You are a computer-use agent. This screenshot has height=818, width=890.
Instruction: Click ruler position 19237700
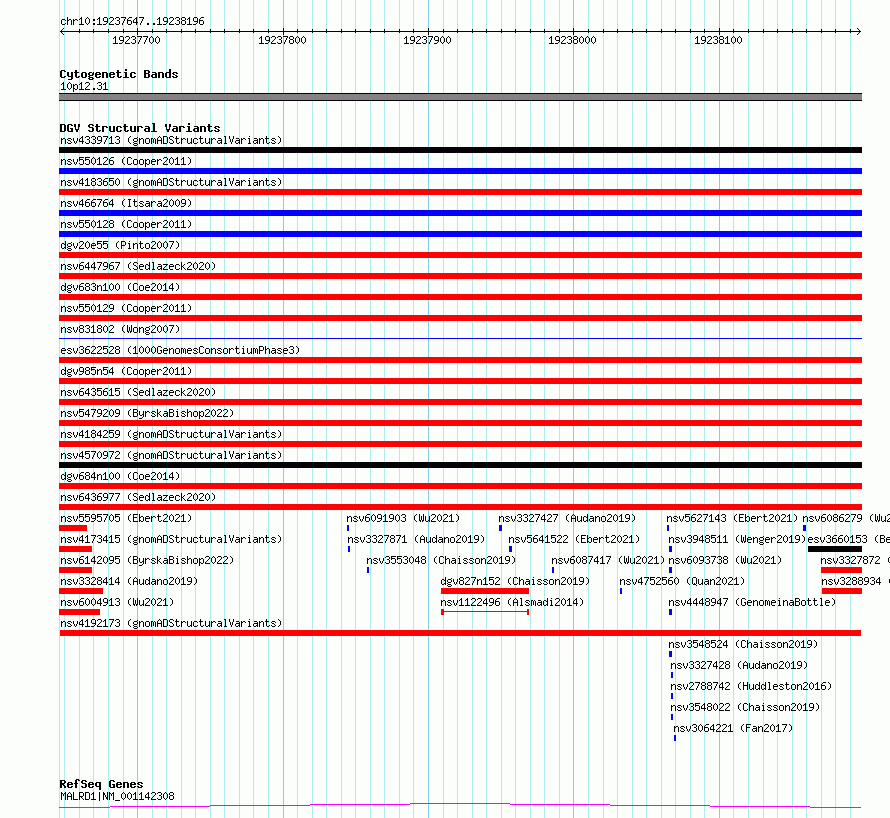(x=136, y=40)
